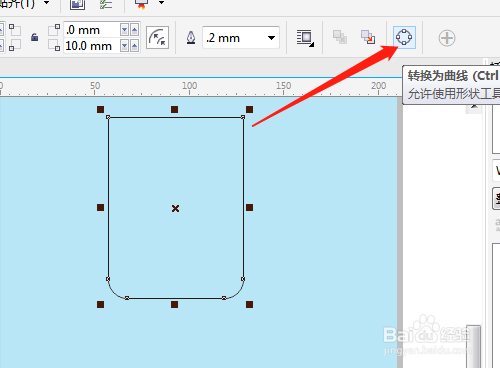
Task: Click the bottom-right corner radius icon
Action: (54, 45)
